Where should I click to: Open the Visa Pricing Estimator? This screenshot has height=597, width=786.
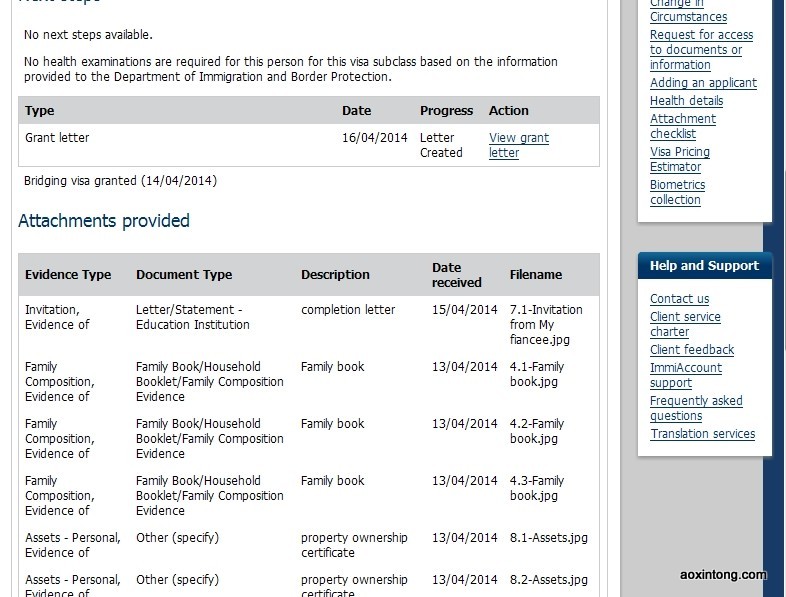click(x=679, y=159)
